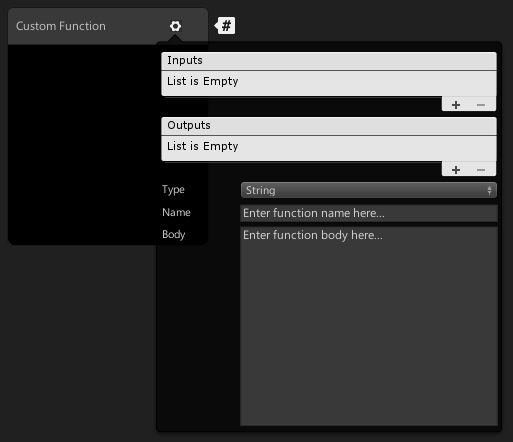
Task: Add a new entry to Outputs list
Action: [456, 170]
